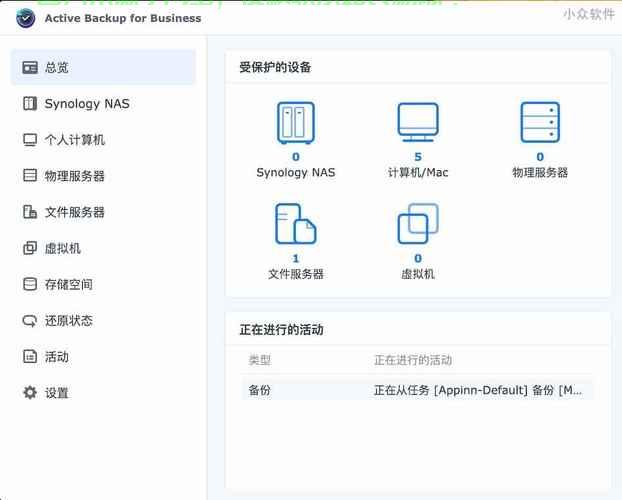Open 文件服务器 in the sidebar
622x500 pixels.
(103, 212)
